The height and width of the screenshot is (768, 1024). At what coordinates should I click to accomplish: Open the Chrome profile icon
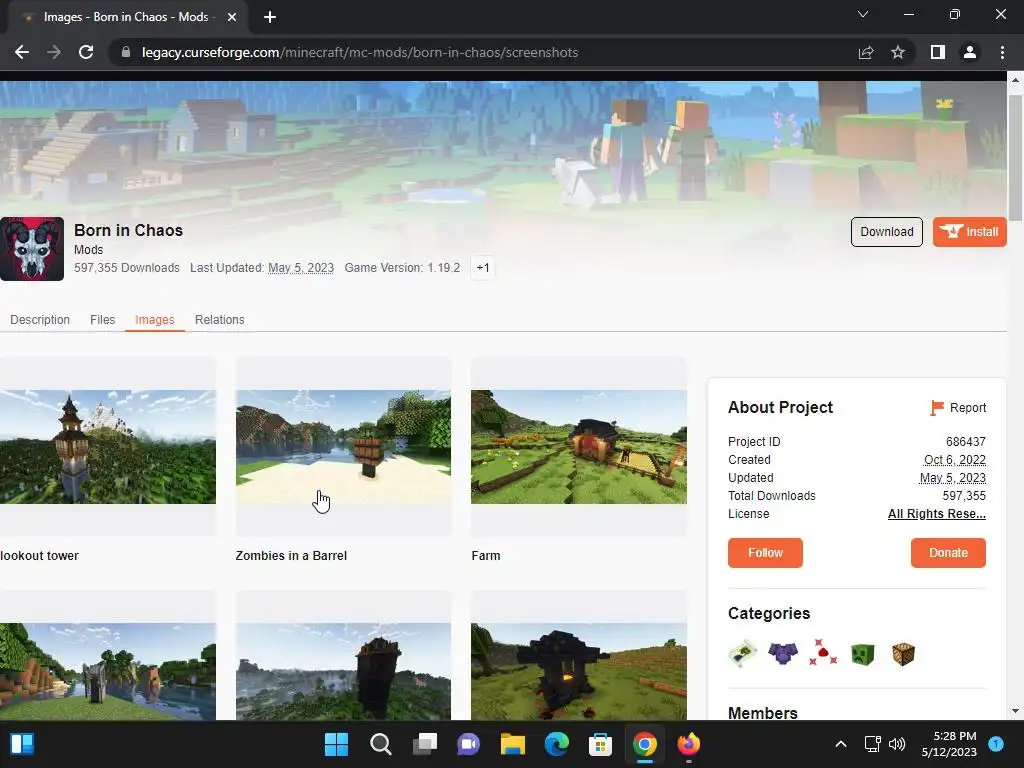(970, 52)
